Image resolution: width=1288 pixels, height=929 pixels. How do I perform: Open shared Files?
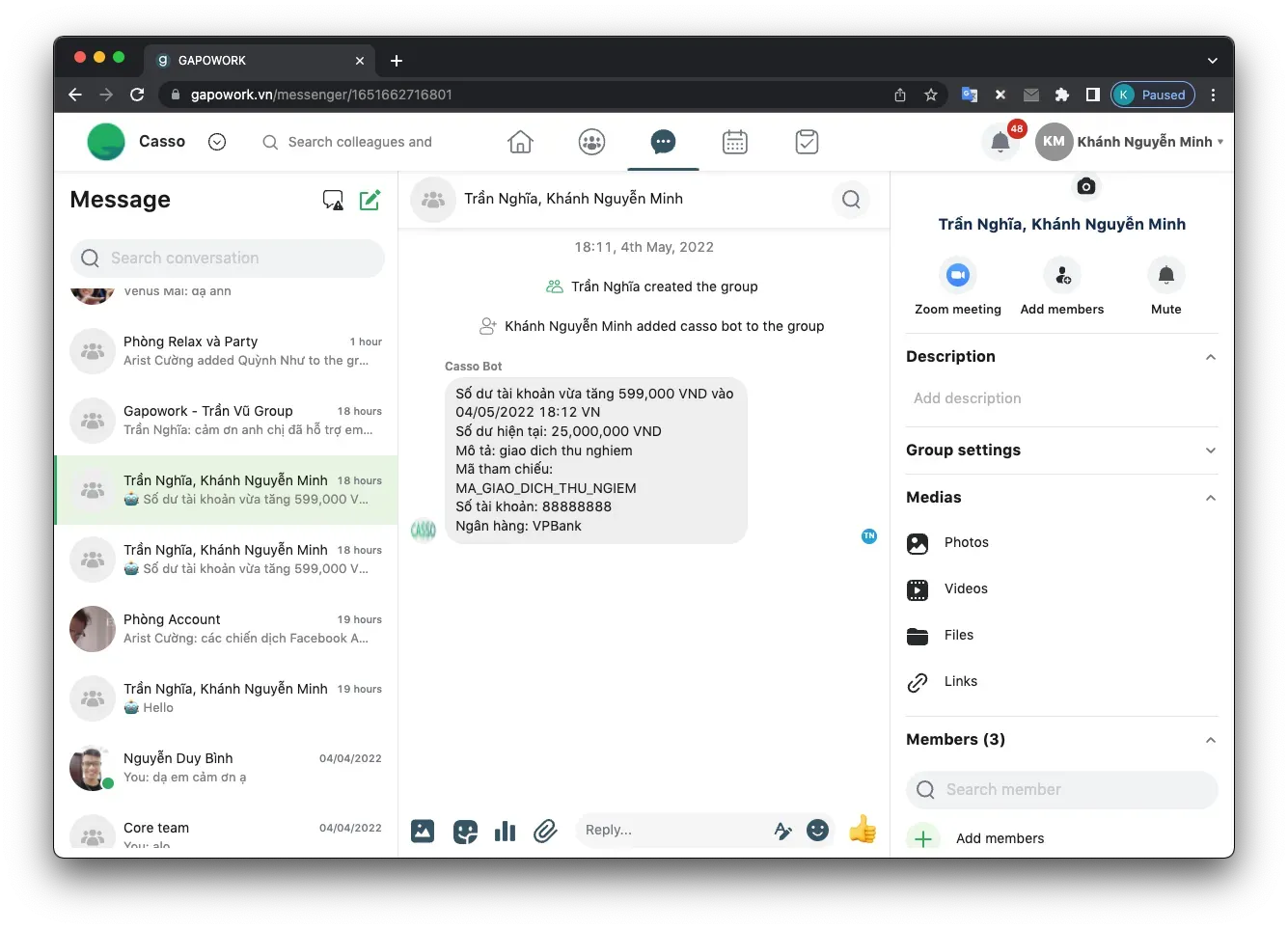click(1061, 636)
